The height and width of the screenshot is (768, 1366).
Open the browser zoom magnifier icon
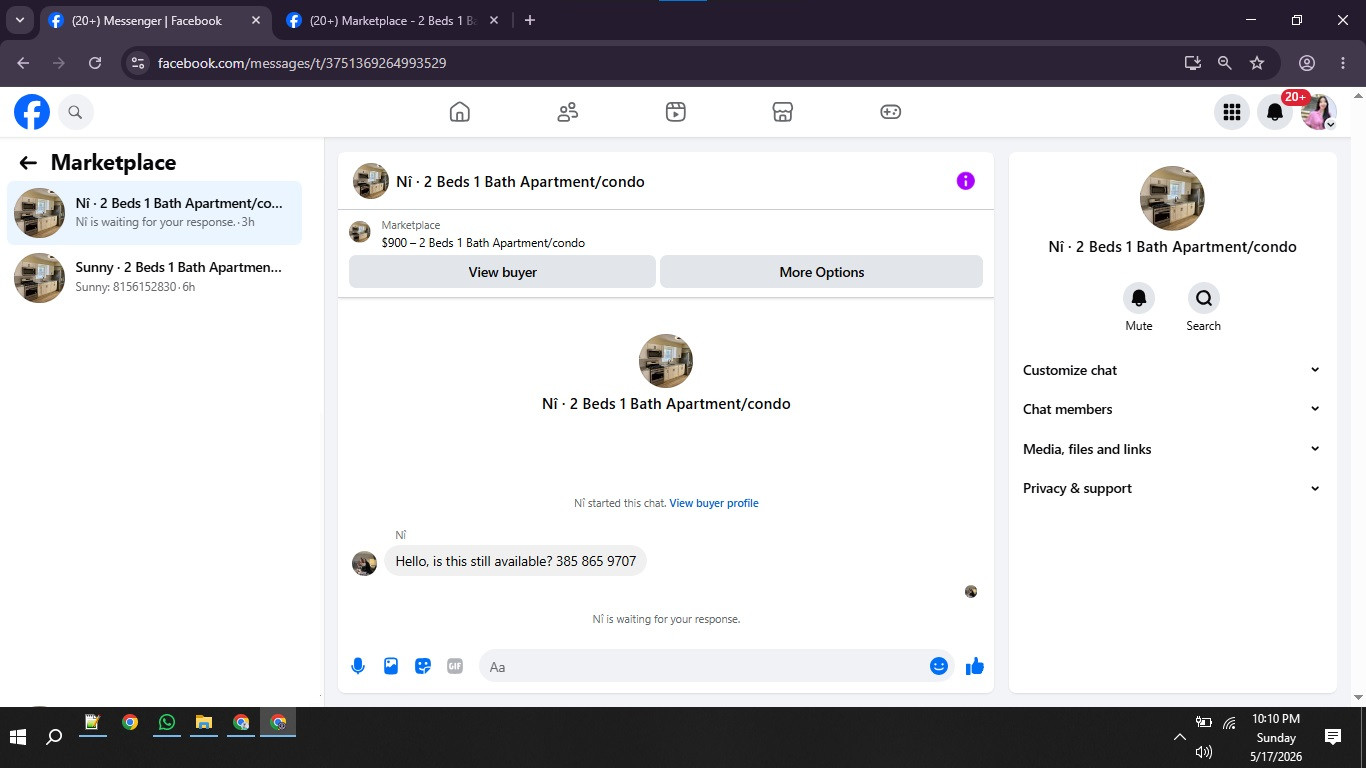point(1224,63)
